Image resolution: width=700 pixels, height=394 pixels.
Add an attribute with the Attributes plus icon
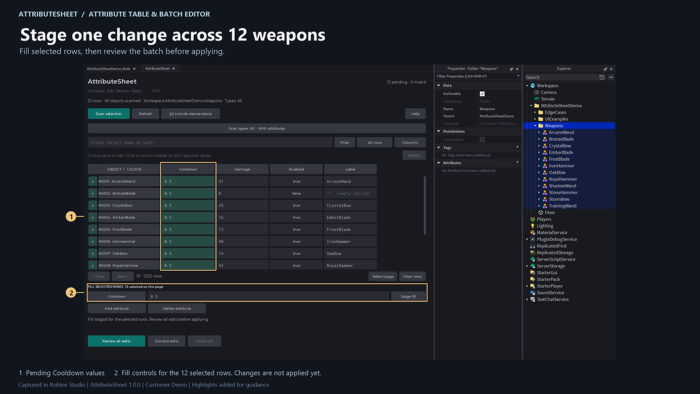[x=517, y=163]
